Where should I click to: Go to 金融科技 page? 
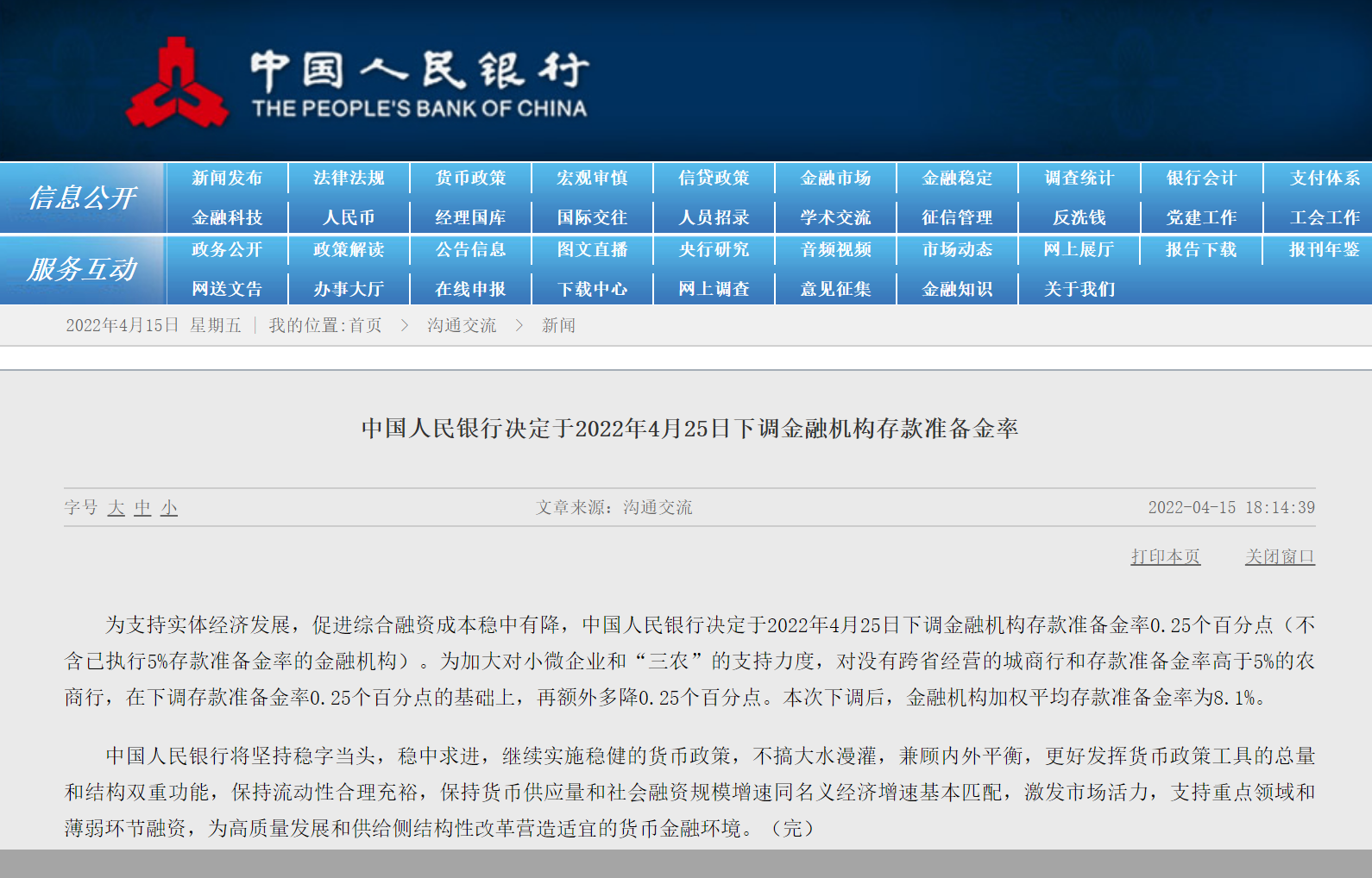227,217
